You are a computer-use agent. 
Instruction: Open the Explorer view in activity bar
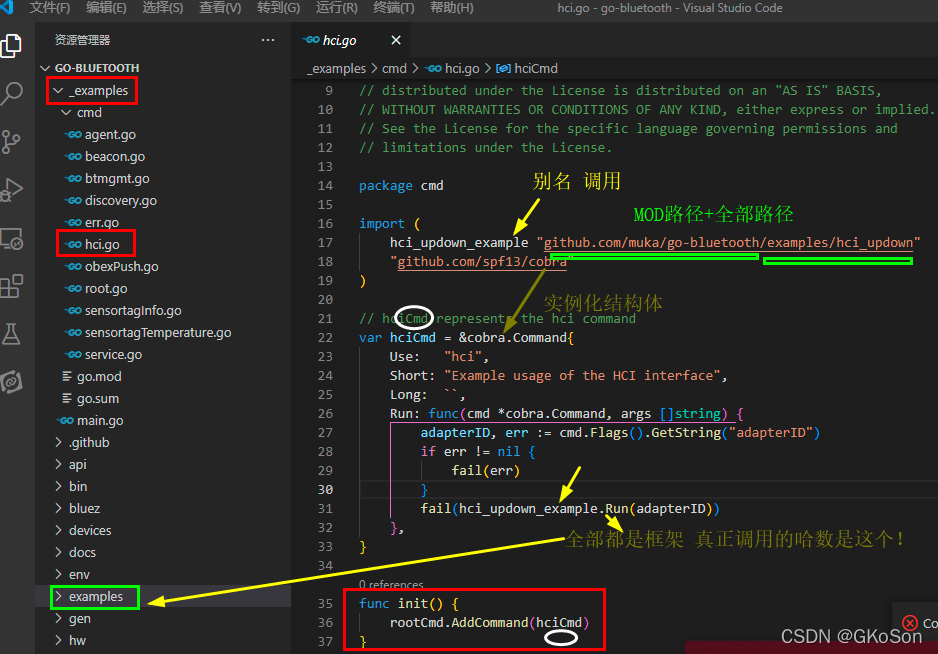click(x=11, y=45)
